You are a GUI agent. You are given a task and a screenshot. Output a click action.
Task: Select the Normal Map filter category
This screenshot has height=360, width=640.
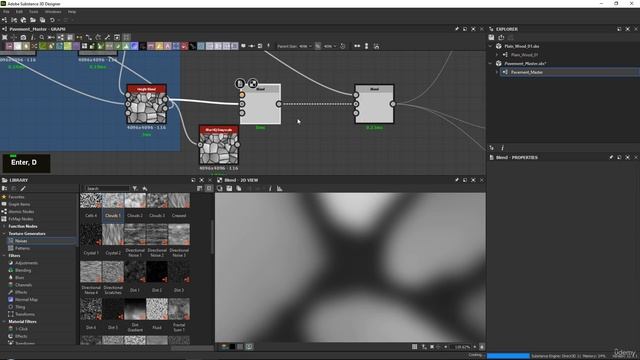tap(26, 300)
